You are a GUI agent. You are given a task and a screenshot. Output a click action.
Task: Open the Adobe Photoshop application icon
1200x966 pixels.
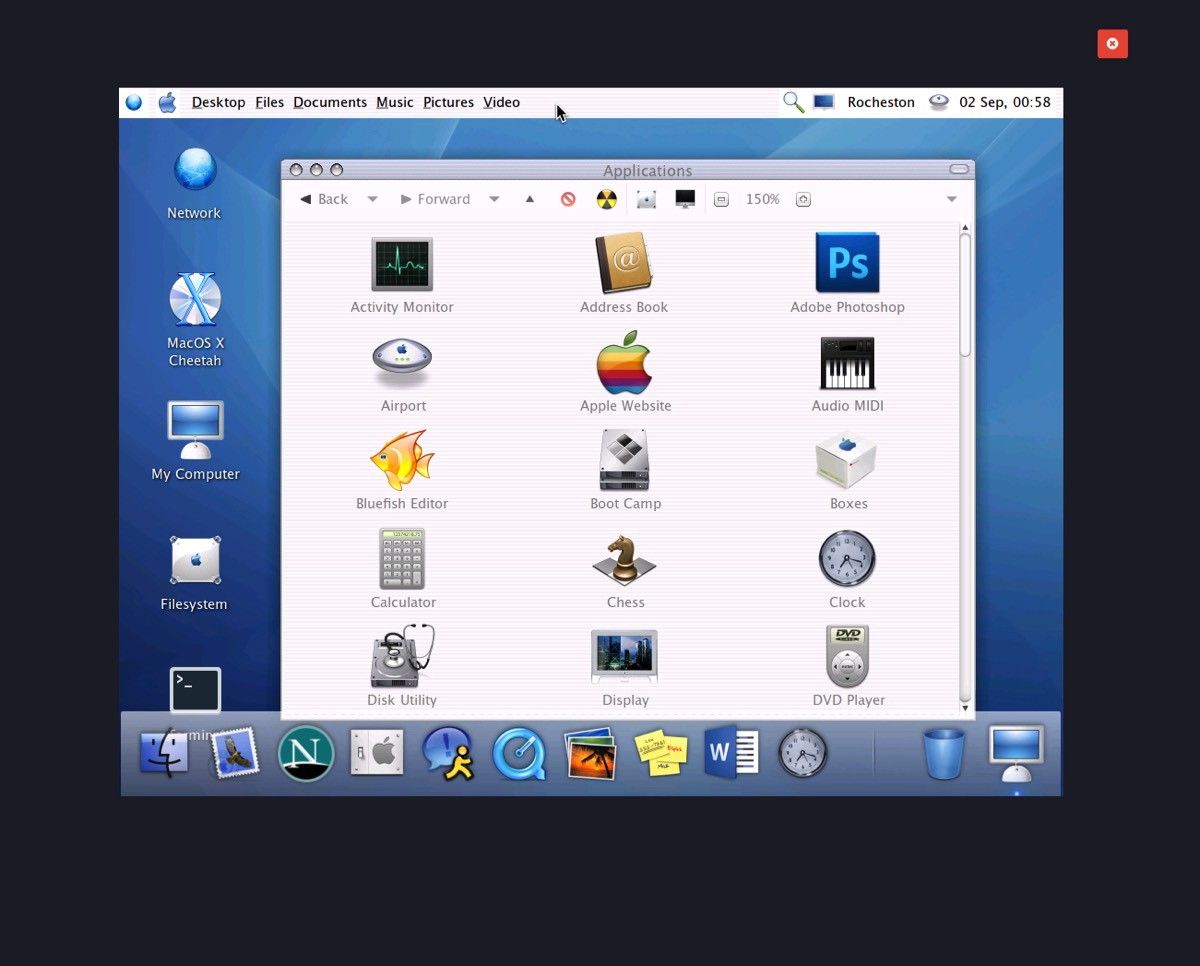pos(847,263)
